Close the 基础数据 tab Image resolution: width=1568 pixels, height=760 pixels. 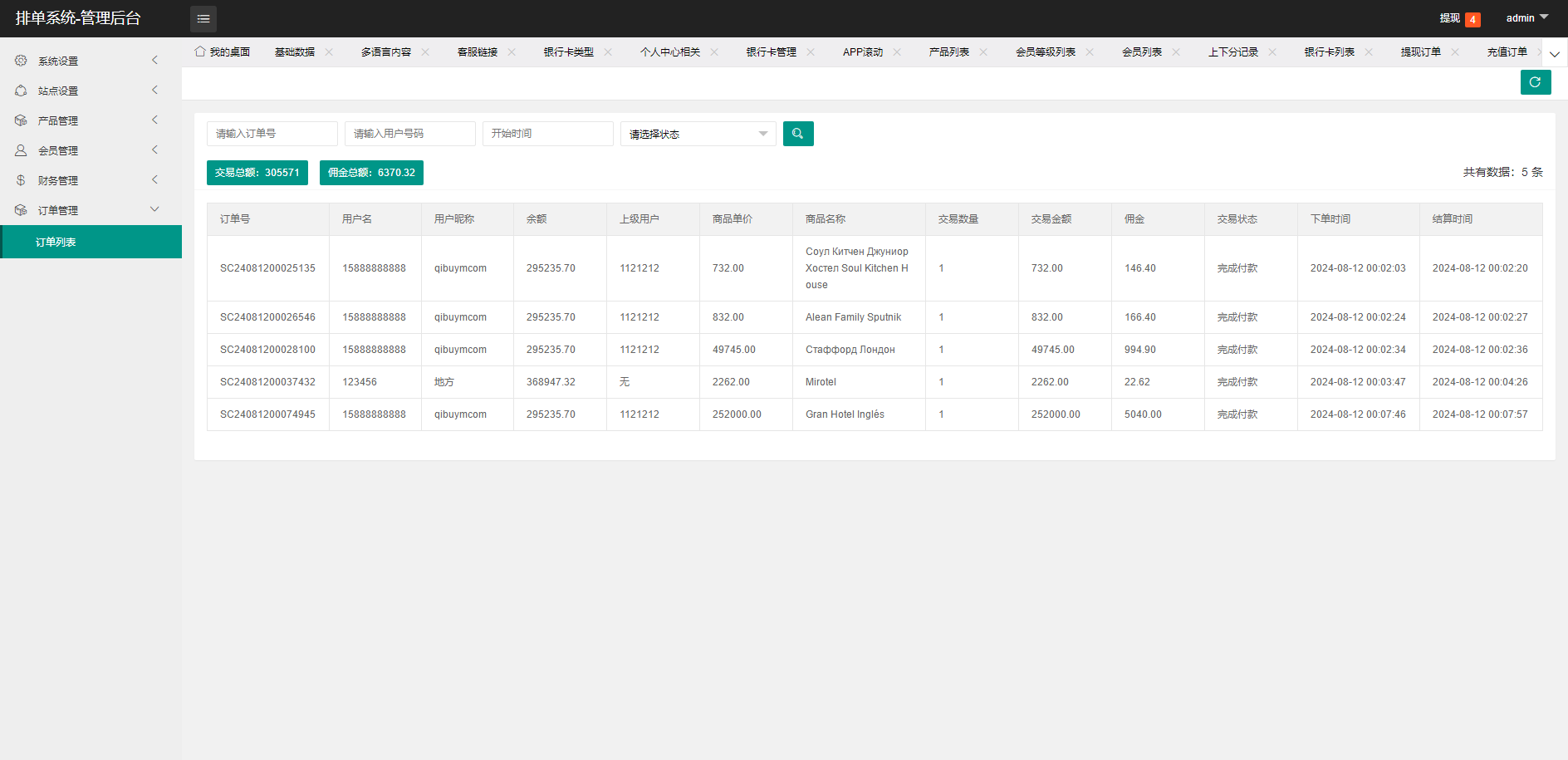point(329,52)
